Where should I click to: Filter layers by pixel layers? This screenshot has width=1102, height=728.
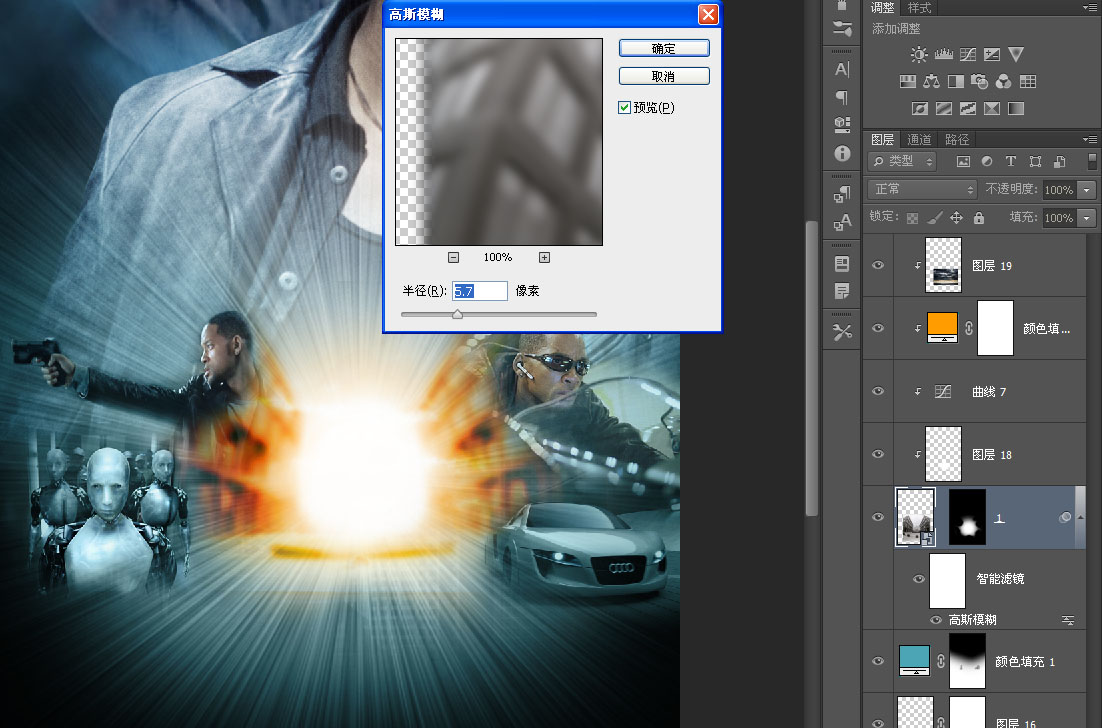tap(963, 162)
